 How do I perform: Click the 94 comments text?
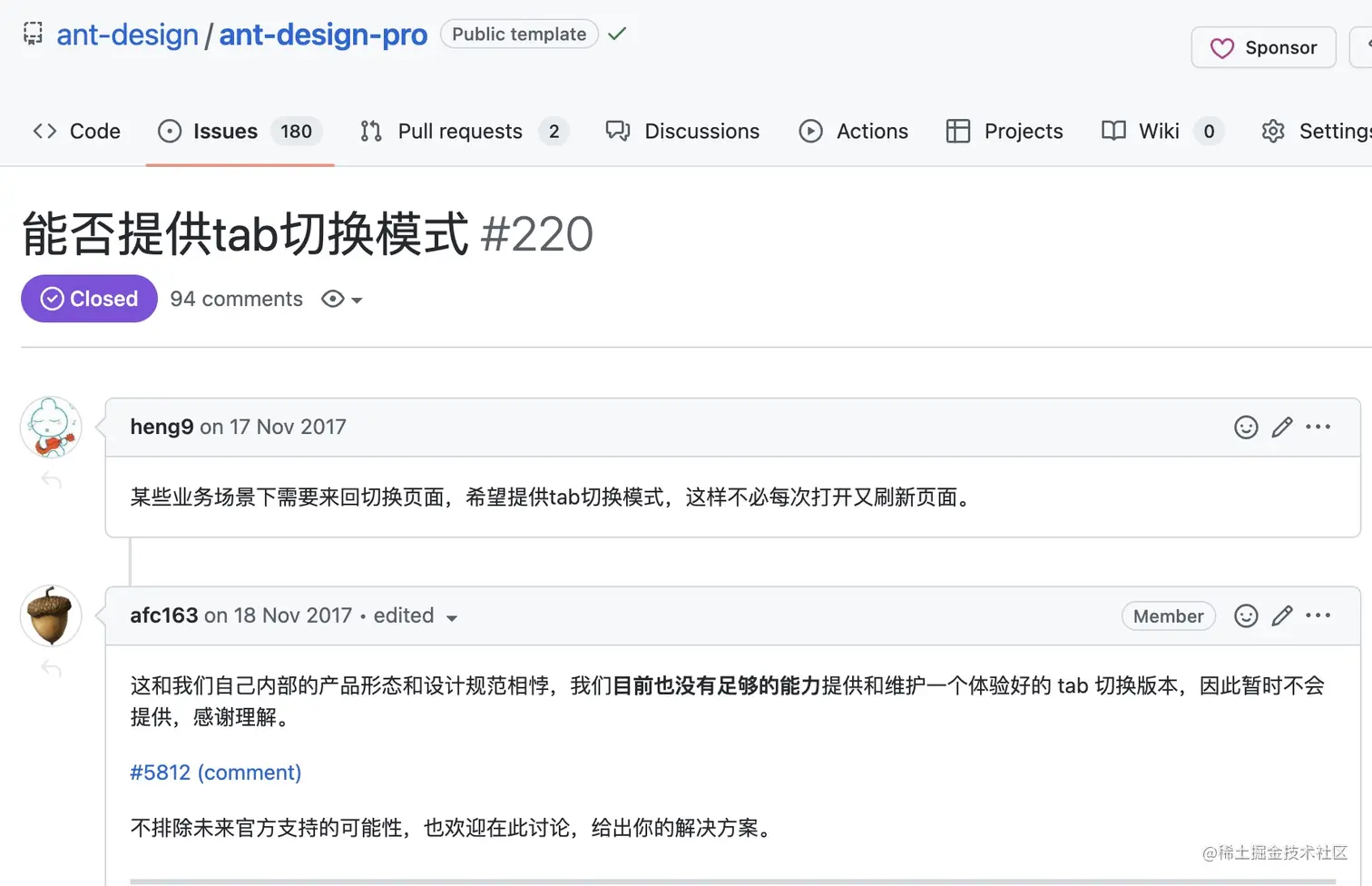(x=236, y=299)
